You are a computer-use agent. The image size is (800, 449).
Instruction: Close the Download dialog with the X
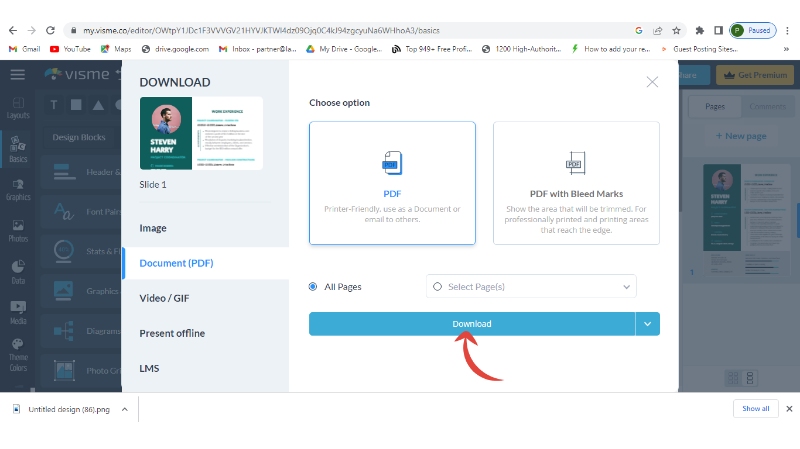(652, 82)
